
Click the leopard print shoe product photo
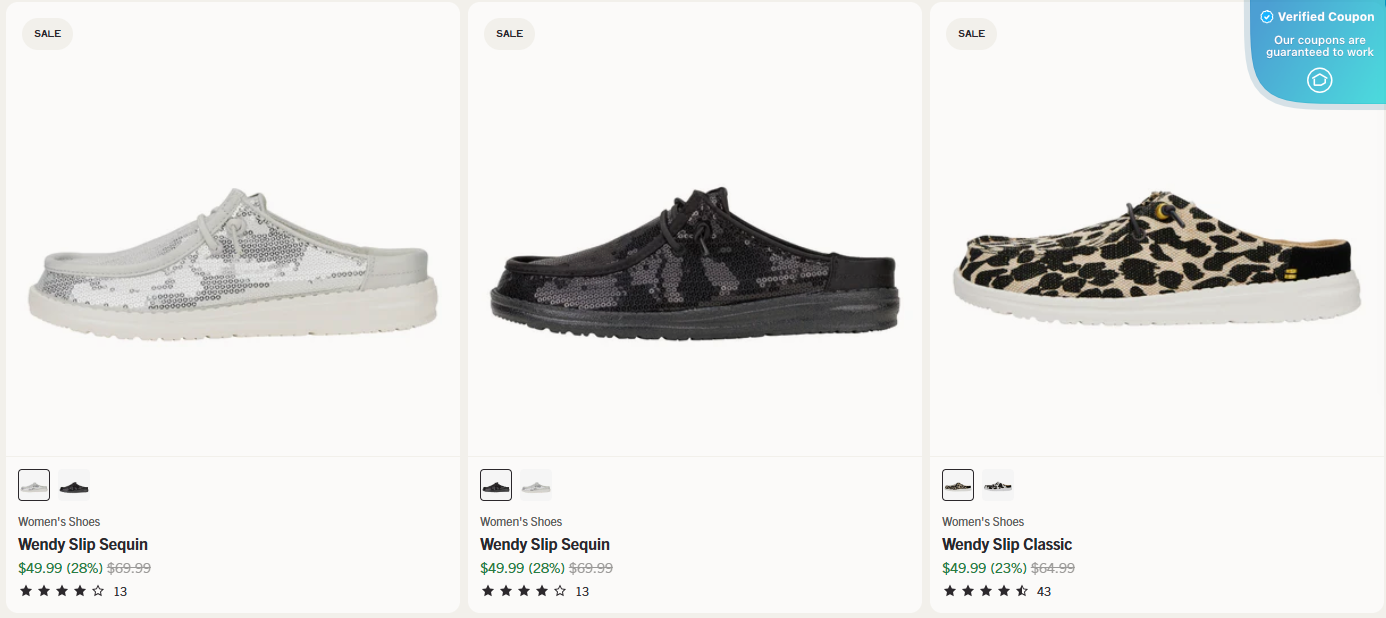coord(1157,260)
